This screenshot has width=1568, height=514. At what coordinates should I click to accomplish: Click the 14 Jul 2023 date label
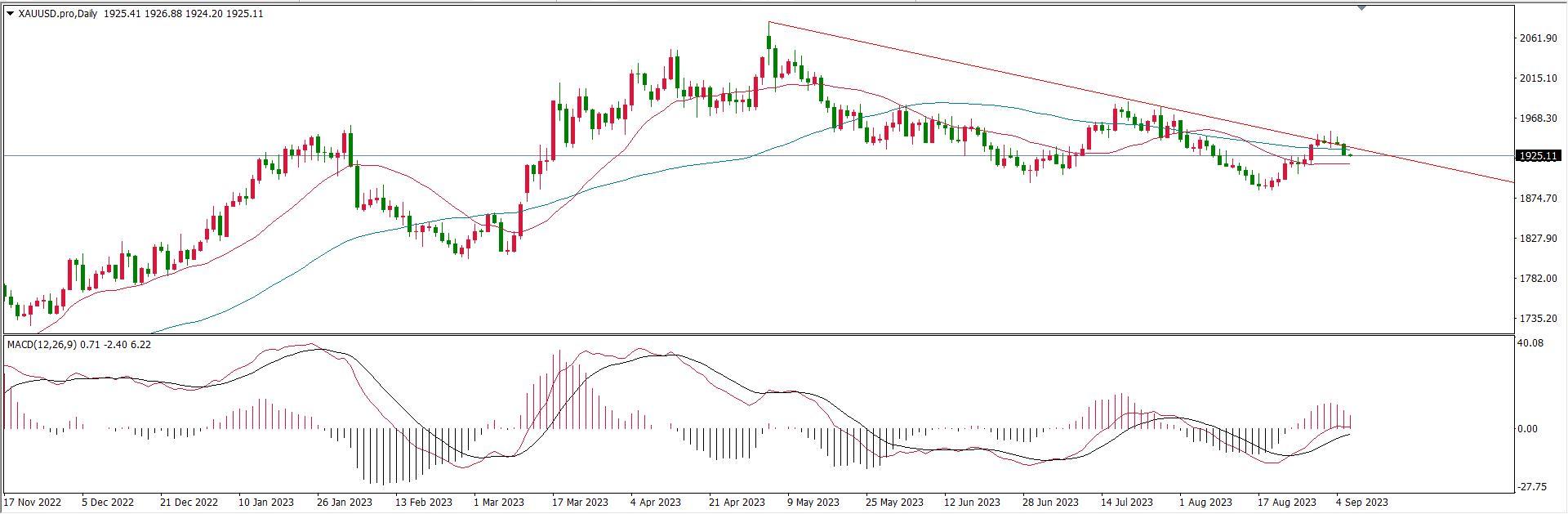click(1127, 502)
